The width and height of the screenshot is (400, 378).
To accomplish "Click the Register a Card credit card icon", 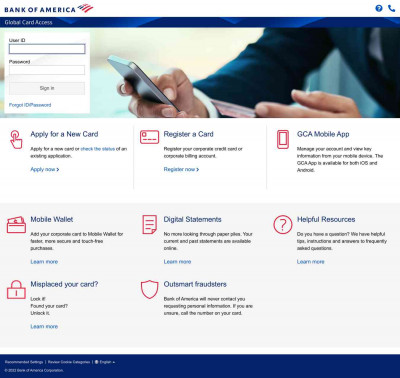I will pos(149,137).
